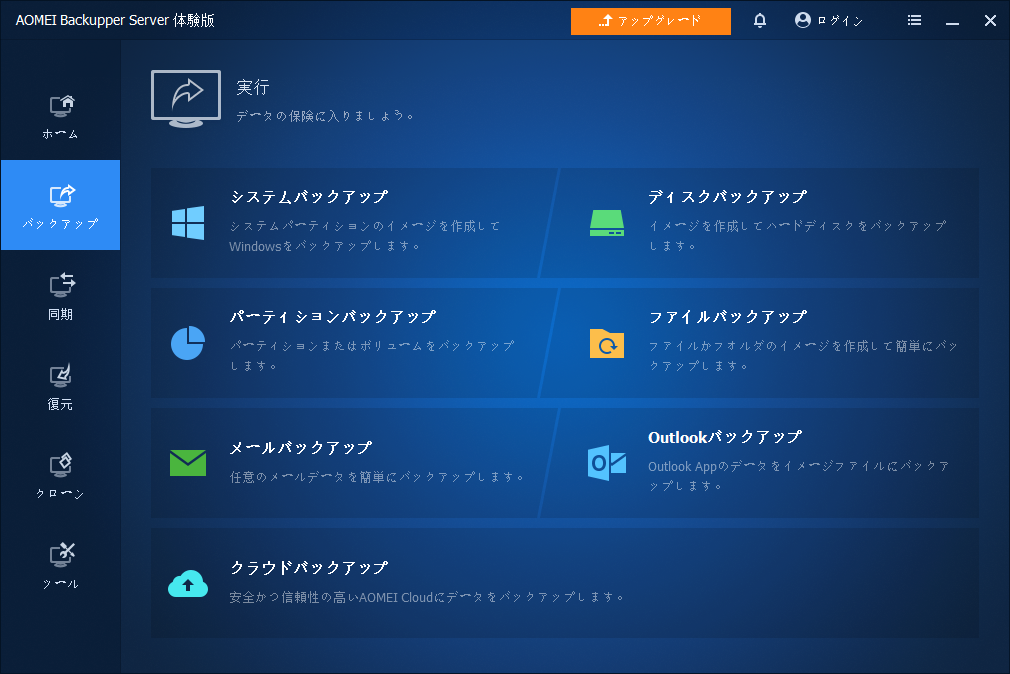This screenshot has height=674, width=1010.
Task: Click the user avatar login icon
Action: [x=803, y=20]
